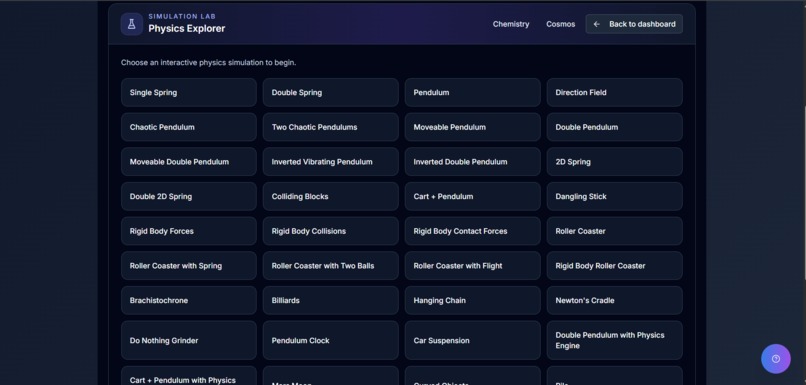806x385 pixels.
Task: Launch Newton's Cradle simulation
Action: pos(614,301)
